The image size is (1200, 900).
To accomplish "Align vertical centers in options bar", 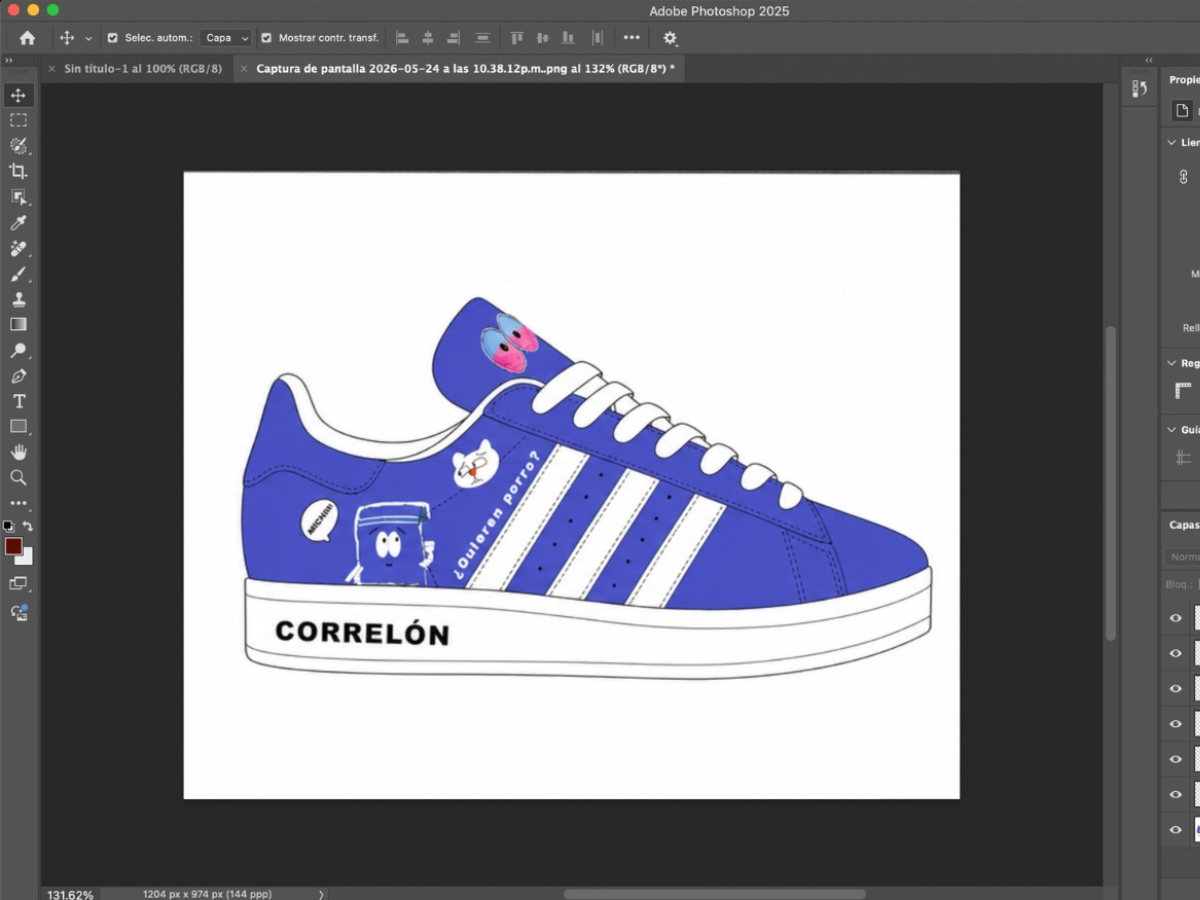I will (x=543, y=38).
